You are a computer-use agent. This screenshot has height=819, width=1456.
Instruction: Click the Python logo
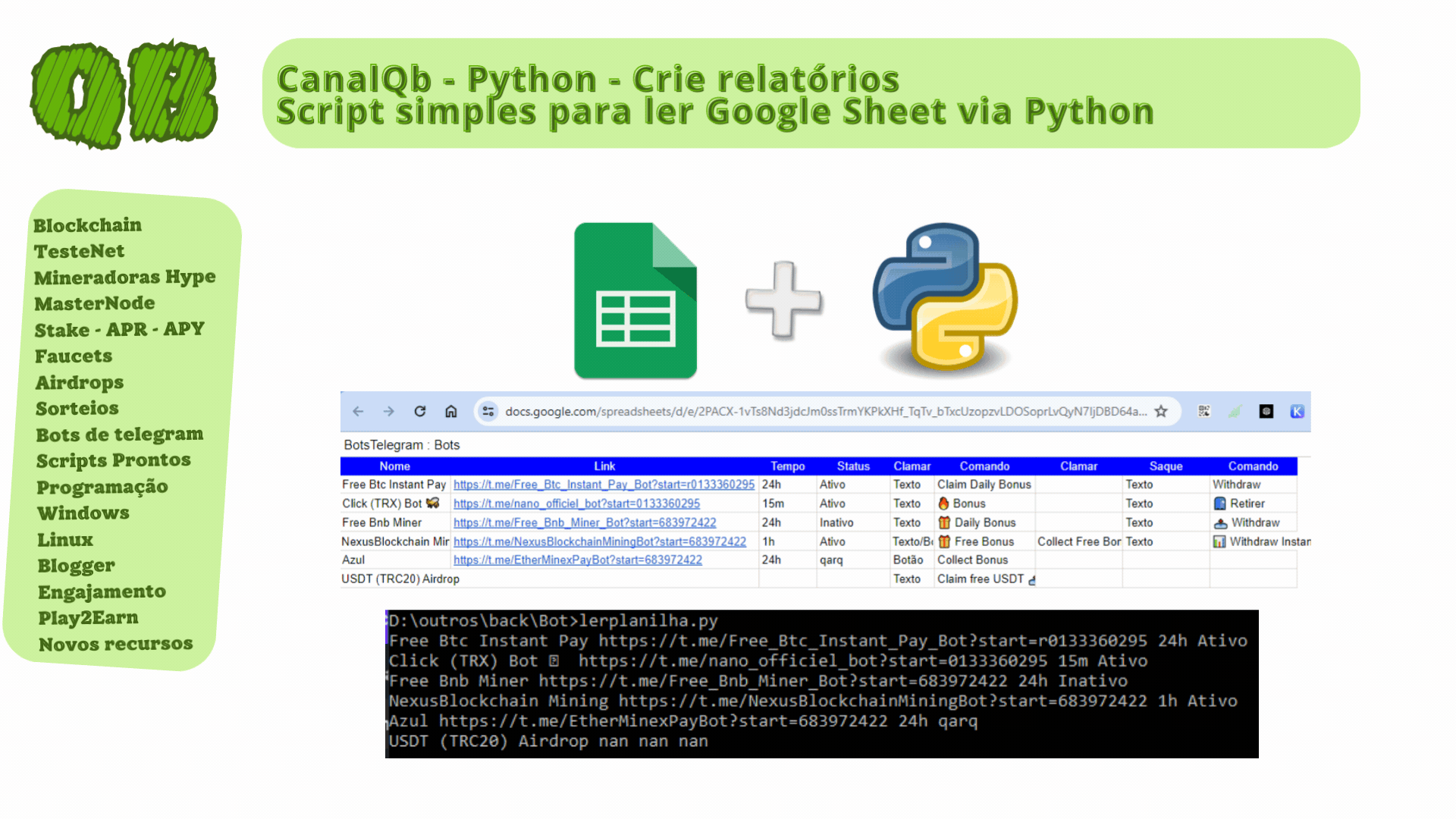pos(945,298)
